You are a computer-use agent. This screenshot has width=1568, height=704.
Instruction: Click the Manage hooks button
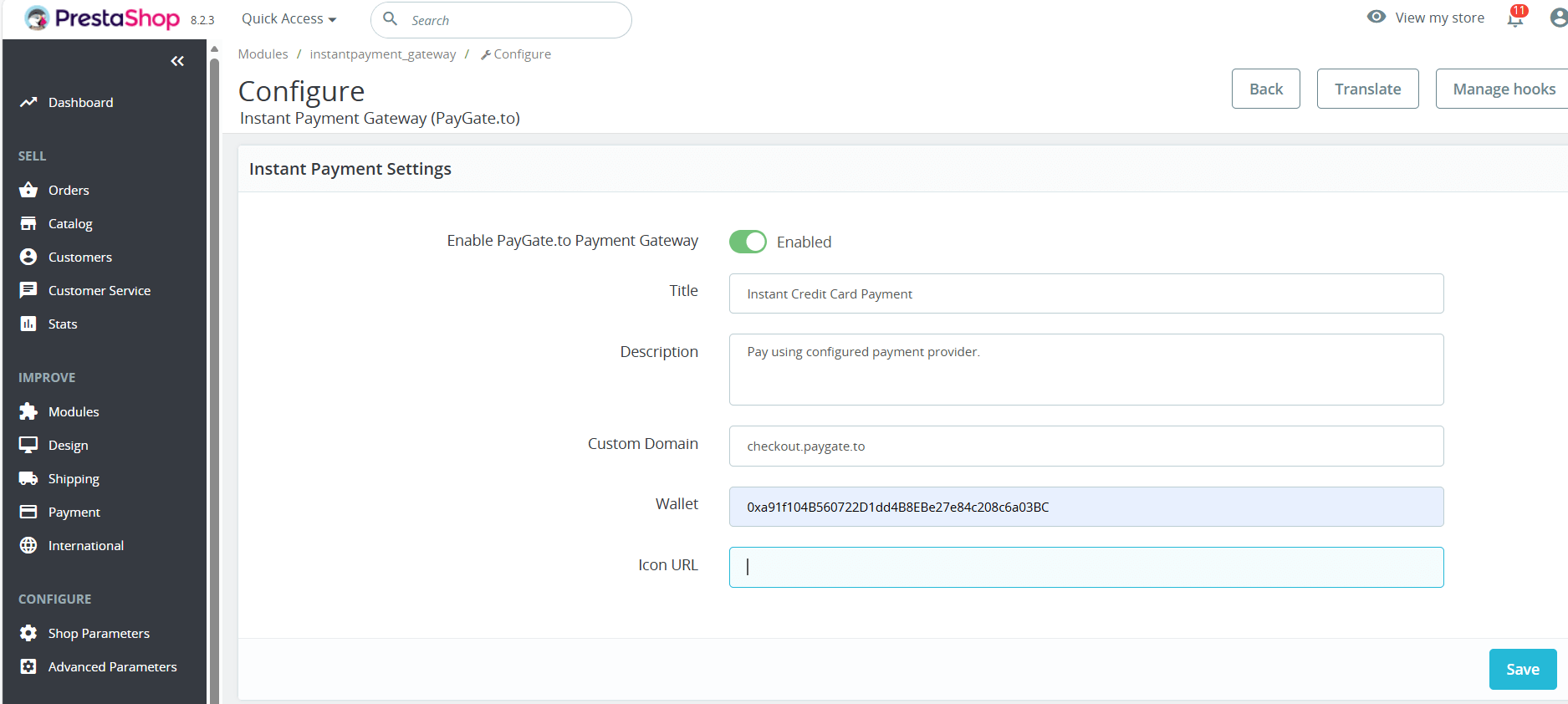[1504, 89]
